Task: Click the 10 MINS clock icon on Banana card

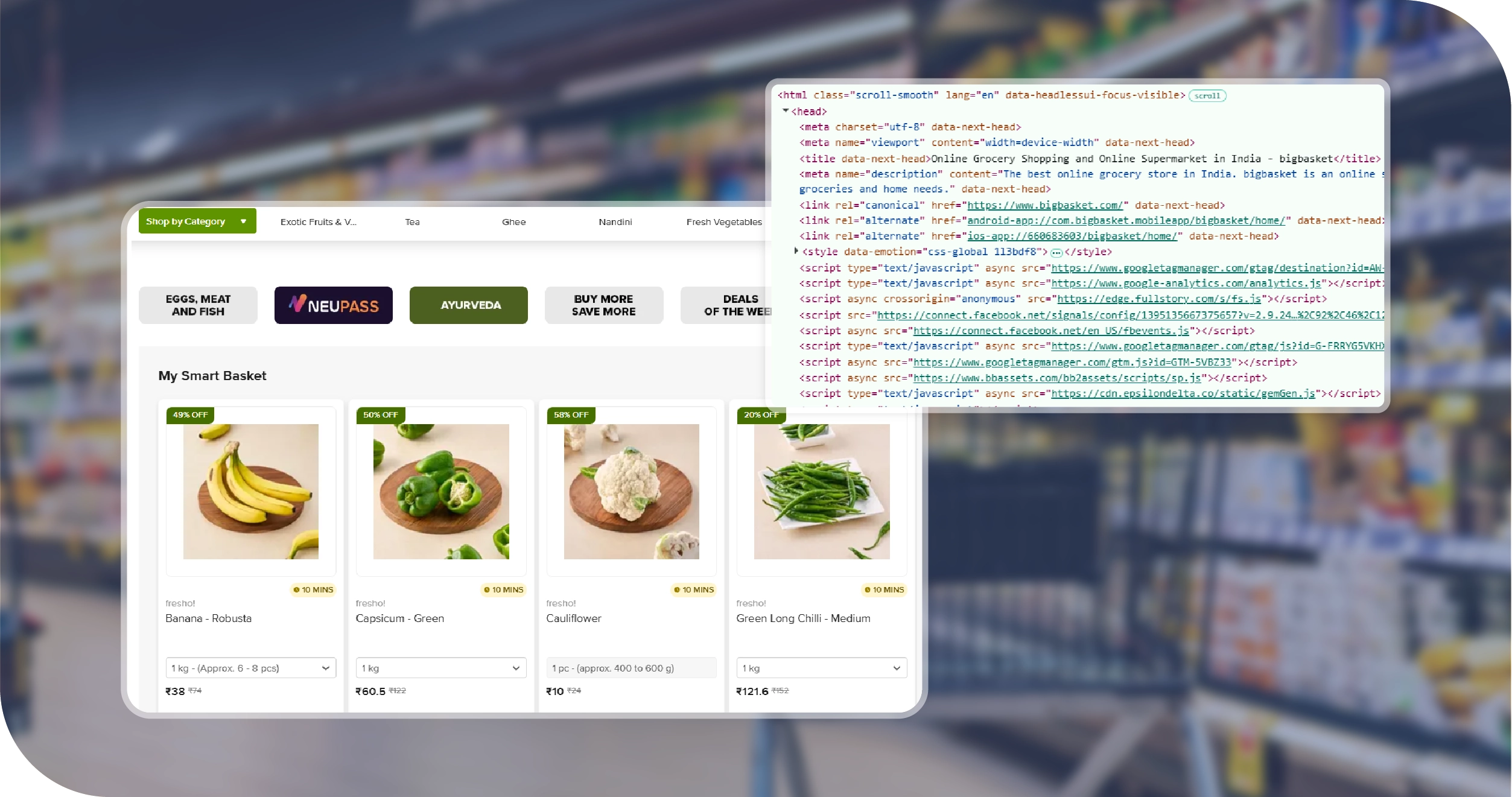Action: tap(296, 590)
